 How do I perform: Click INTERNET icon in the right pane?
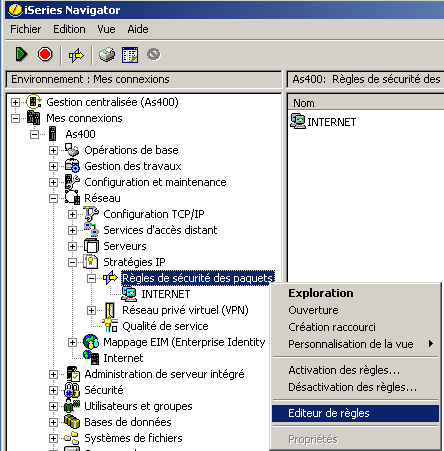pos(298,121)
